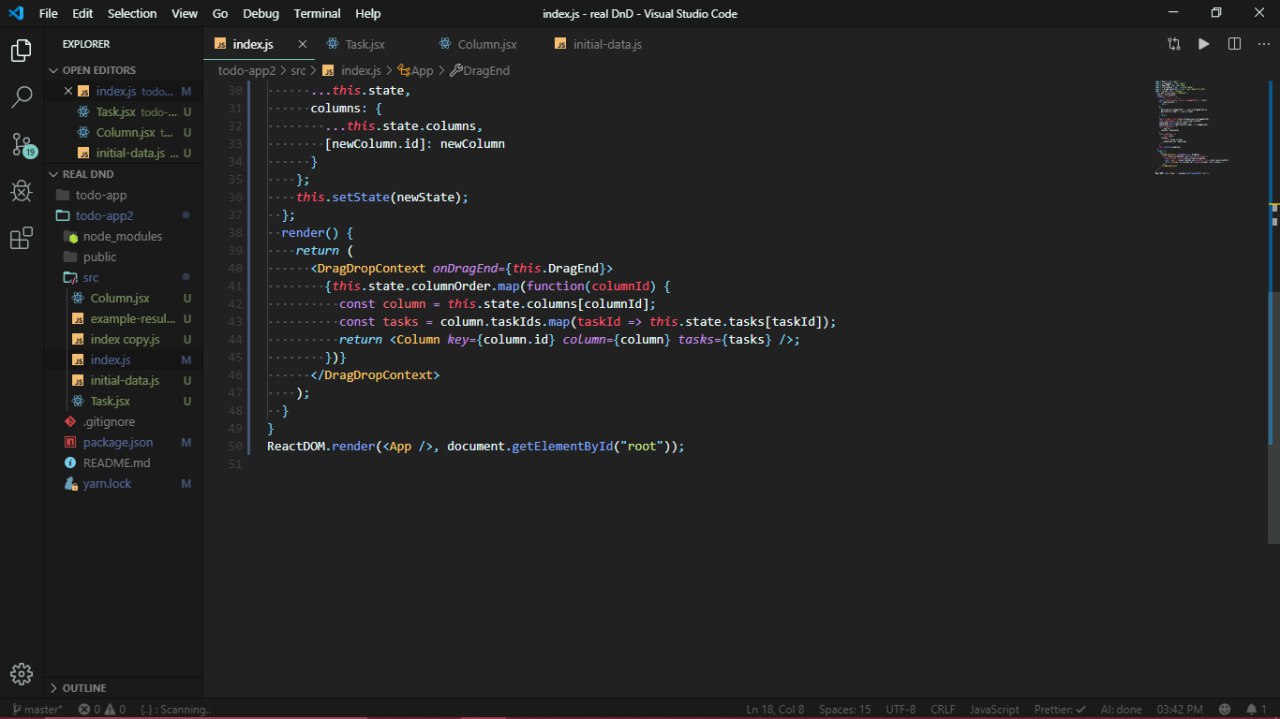Collapse the src folder

coord(90,277)
